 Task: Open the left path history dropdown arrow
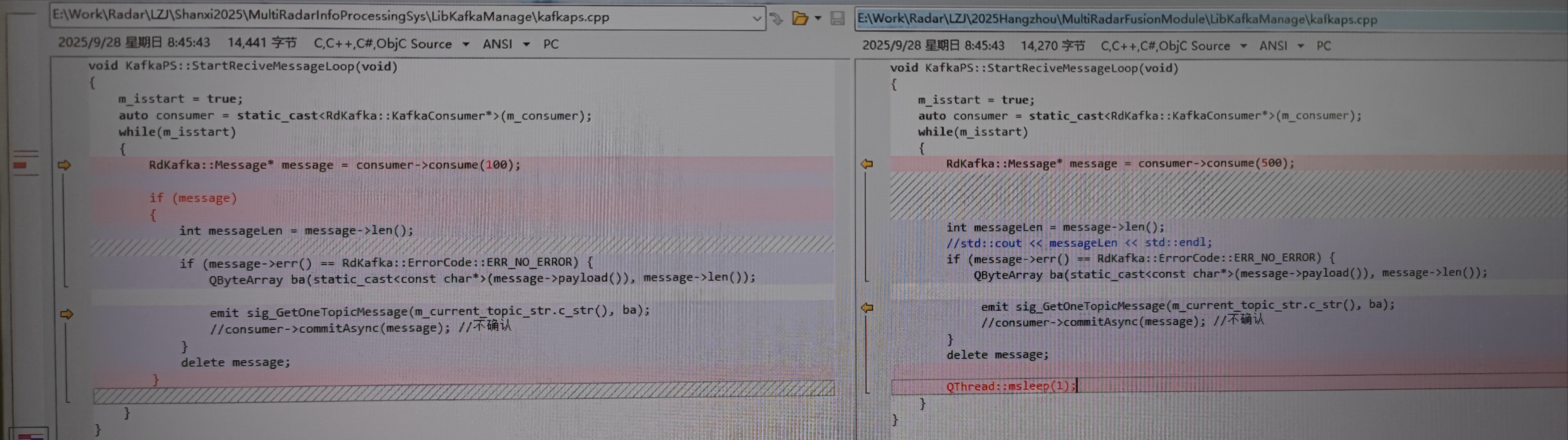pos(757,18)
